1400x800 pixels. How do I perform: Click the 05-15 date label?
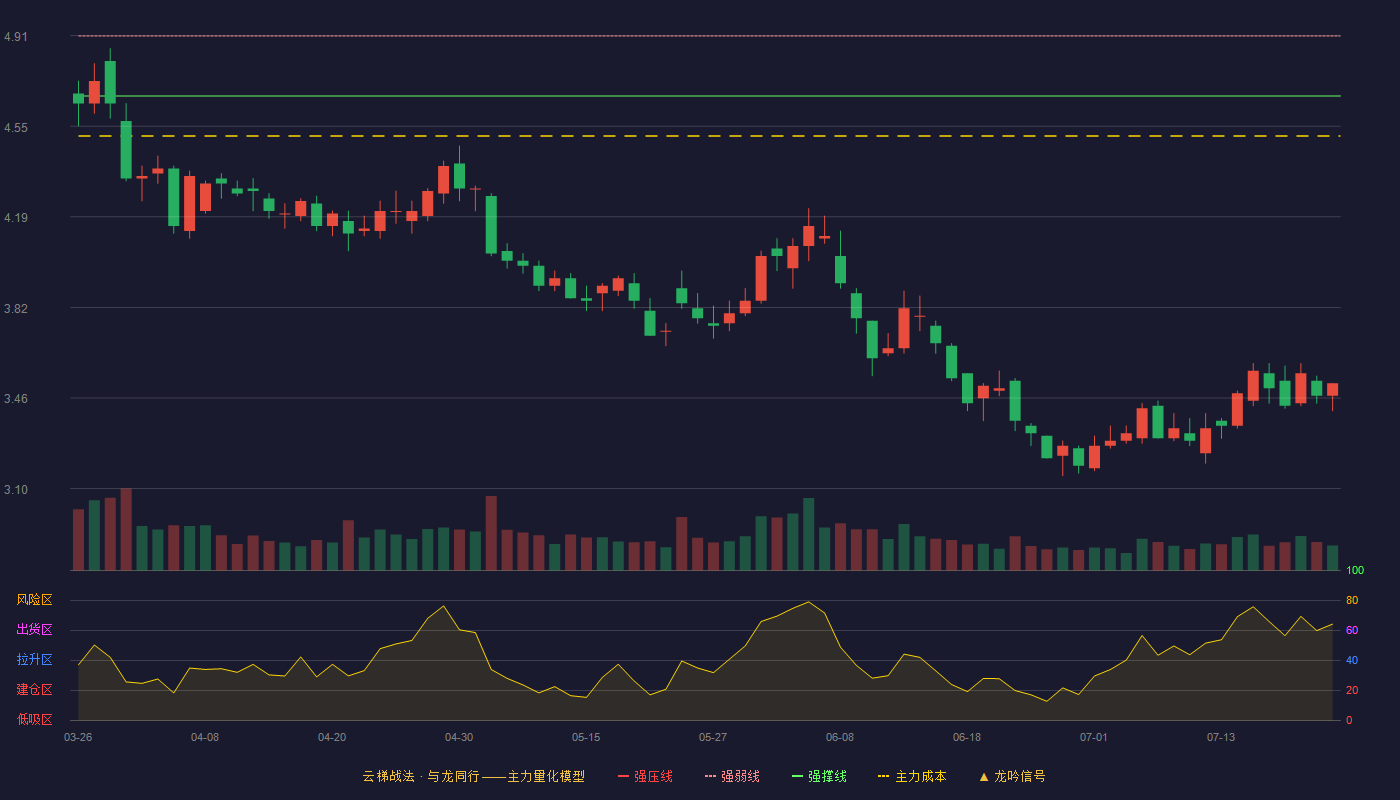click(x=586, y=737)
